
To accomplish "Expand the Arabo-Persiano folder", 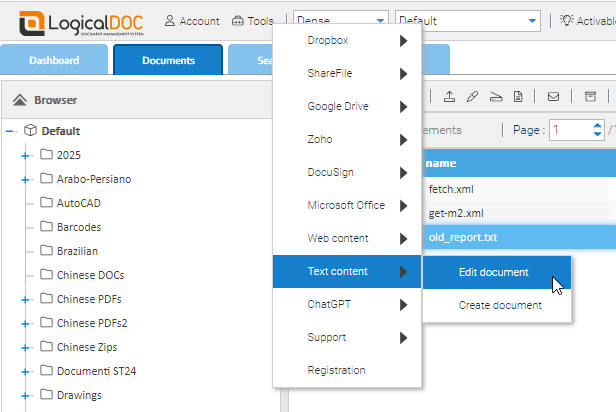I will point(25,180).
